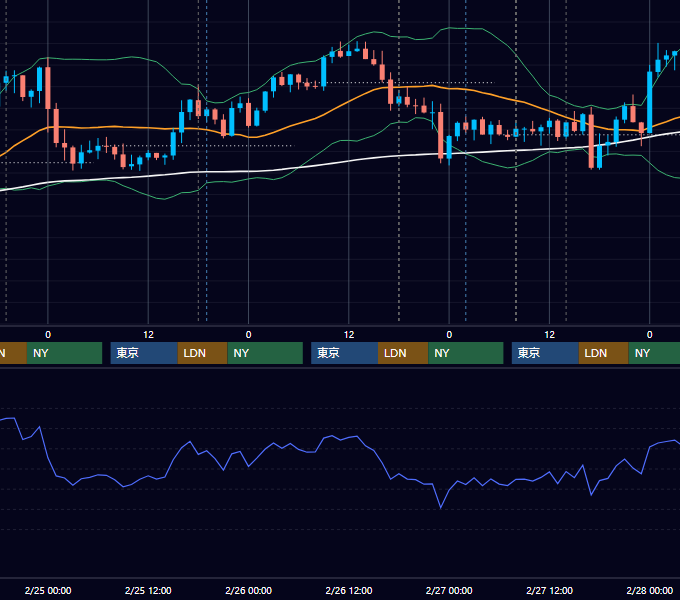Click the 2/26 12:00 date label

click(x=349, y=590)
